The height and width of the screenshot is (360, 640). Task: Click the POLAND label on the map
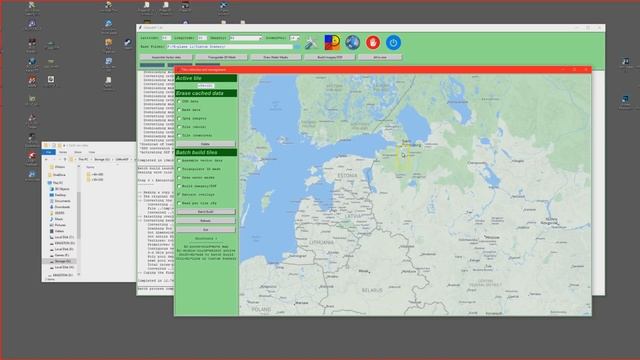point(261,309)
